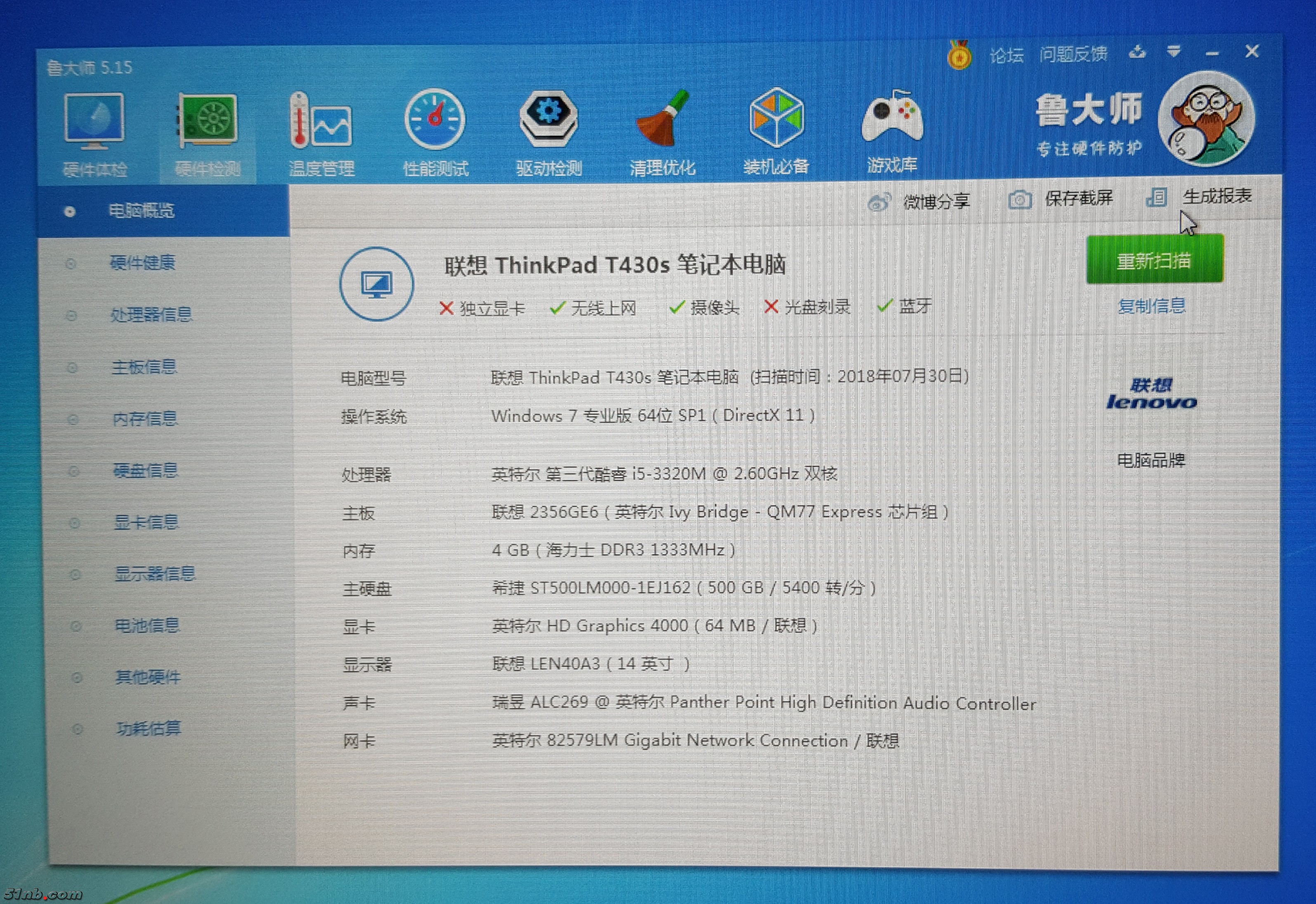Click the 保存截屏 camera screenshot icon
This screenshot has height=904, width=1316.
(1019, 199)
